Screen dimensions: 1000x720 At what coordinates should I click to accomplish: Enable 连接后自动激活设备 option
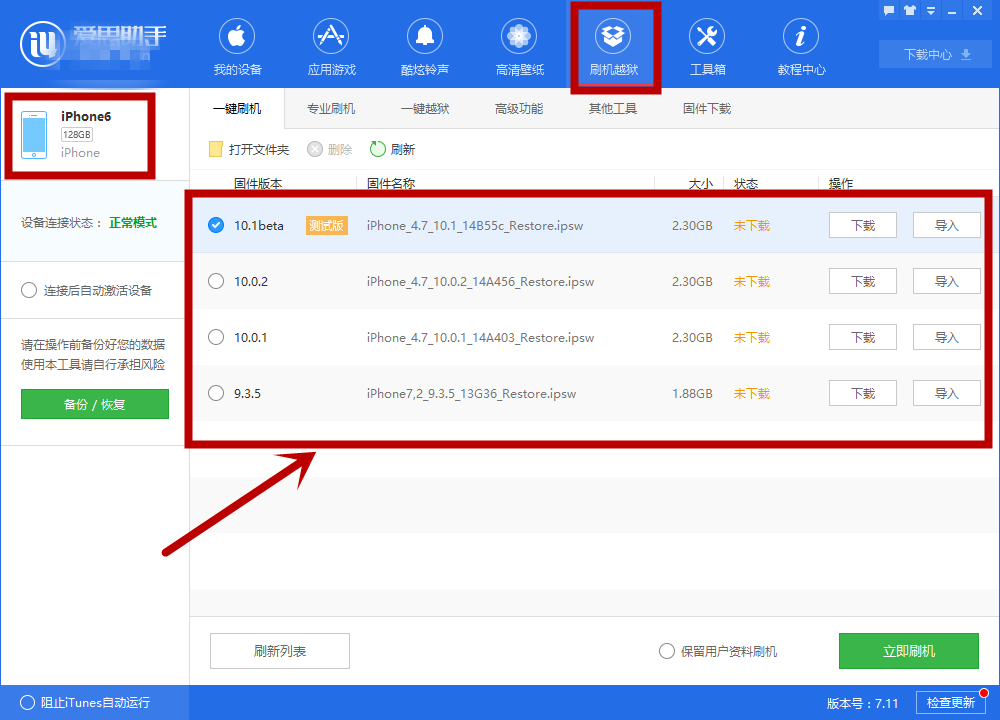[29, 290]
